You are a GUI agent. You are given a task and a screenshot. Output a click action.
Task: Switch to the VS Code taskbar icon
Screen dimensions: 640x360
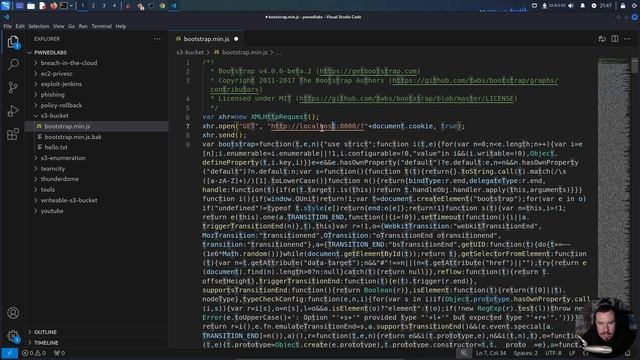click(x=173, y=6)
